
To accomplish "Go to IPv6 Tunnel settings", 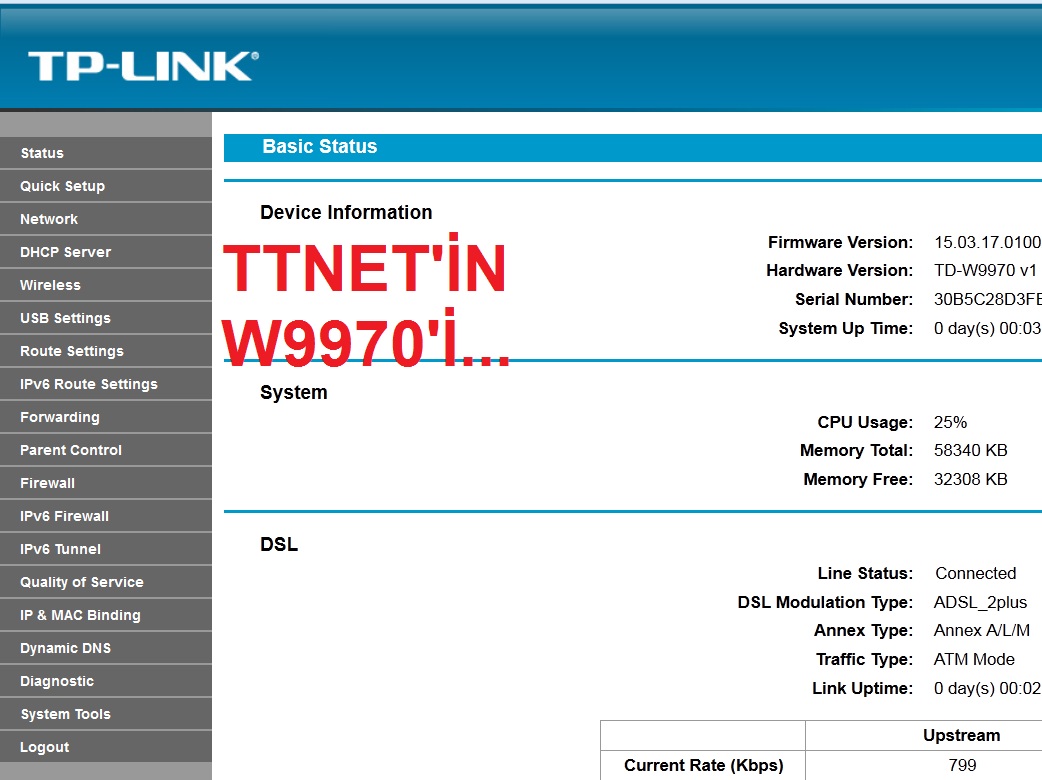I will (x=106, y=549).
